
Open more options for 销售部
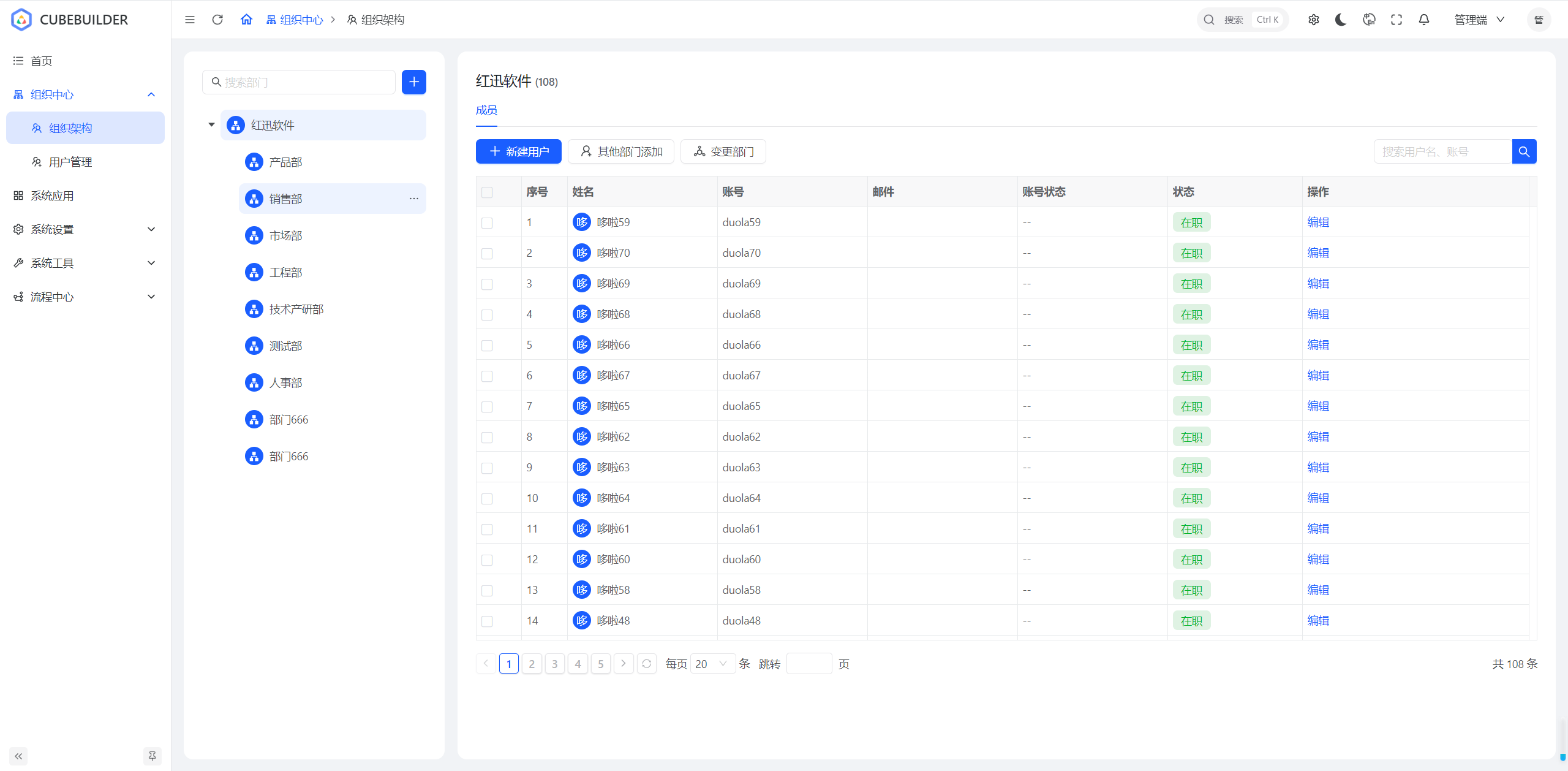pos(414,199)
